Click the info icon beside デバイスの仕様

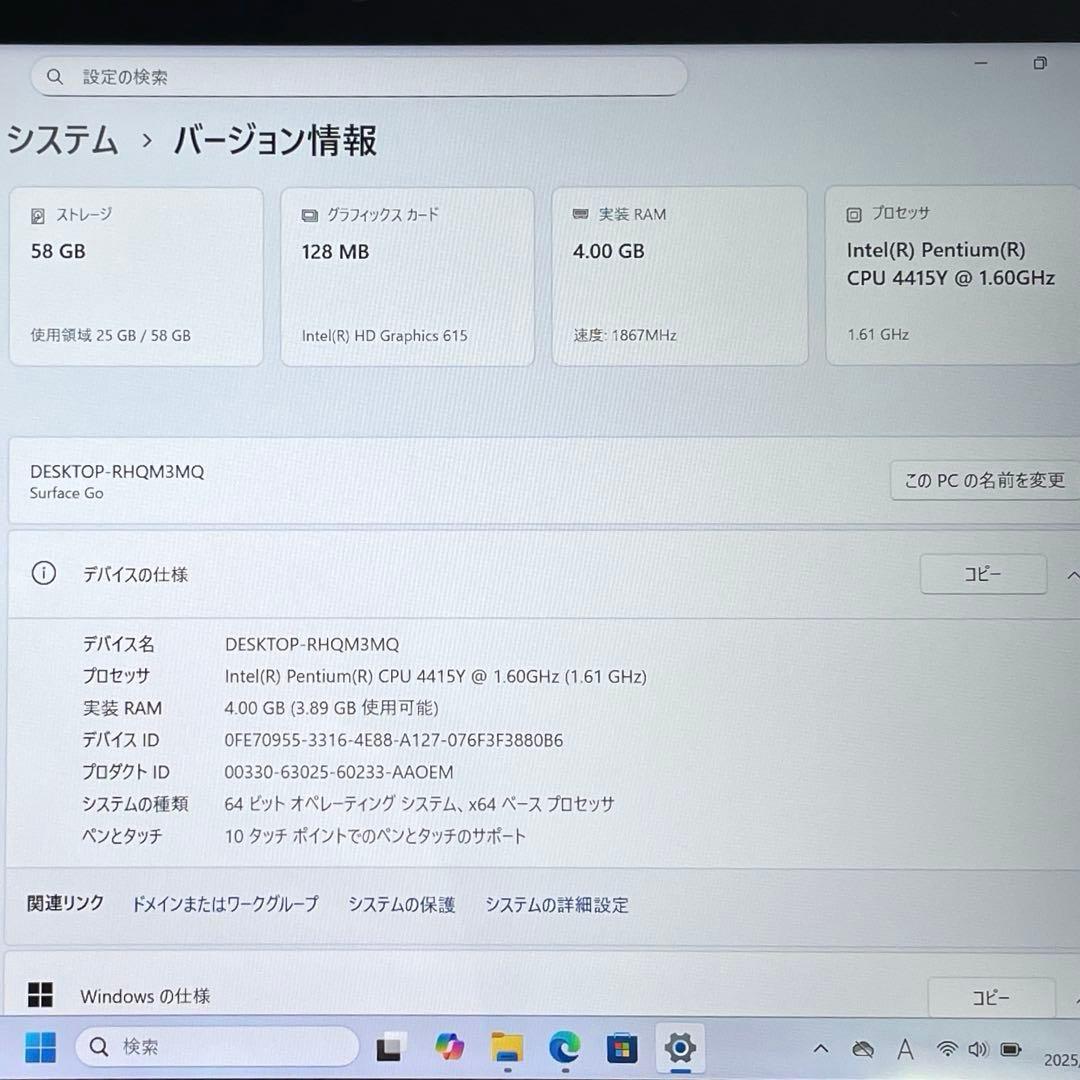point(44,573)
